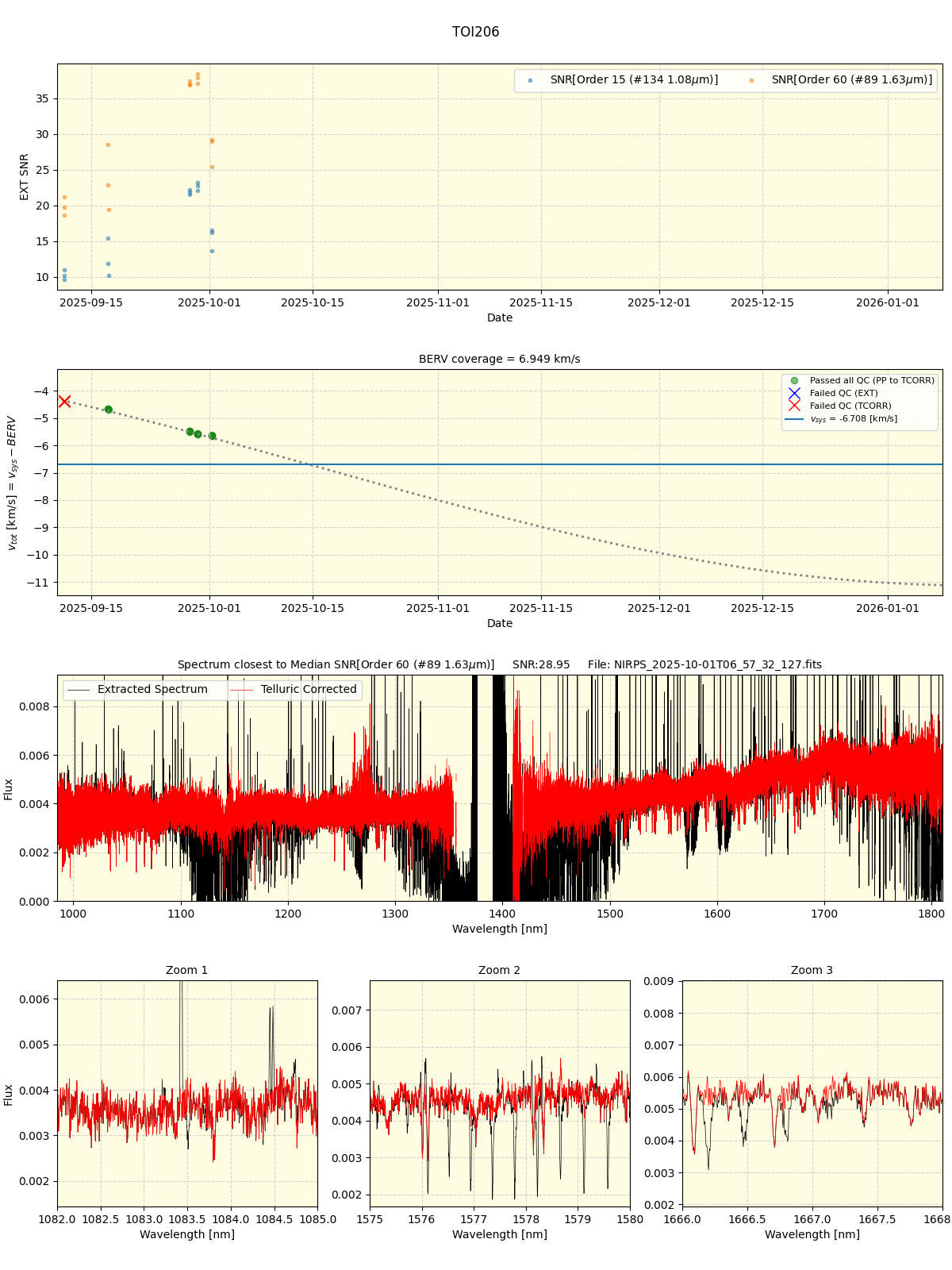Image resolution: width=952 pixels, height=1270 pixels.
Task: Click the Extracted Spectrum legend line sample
Action: coord(79,690)
